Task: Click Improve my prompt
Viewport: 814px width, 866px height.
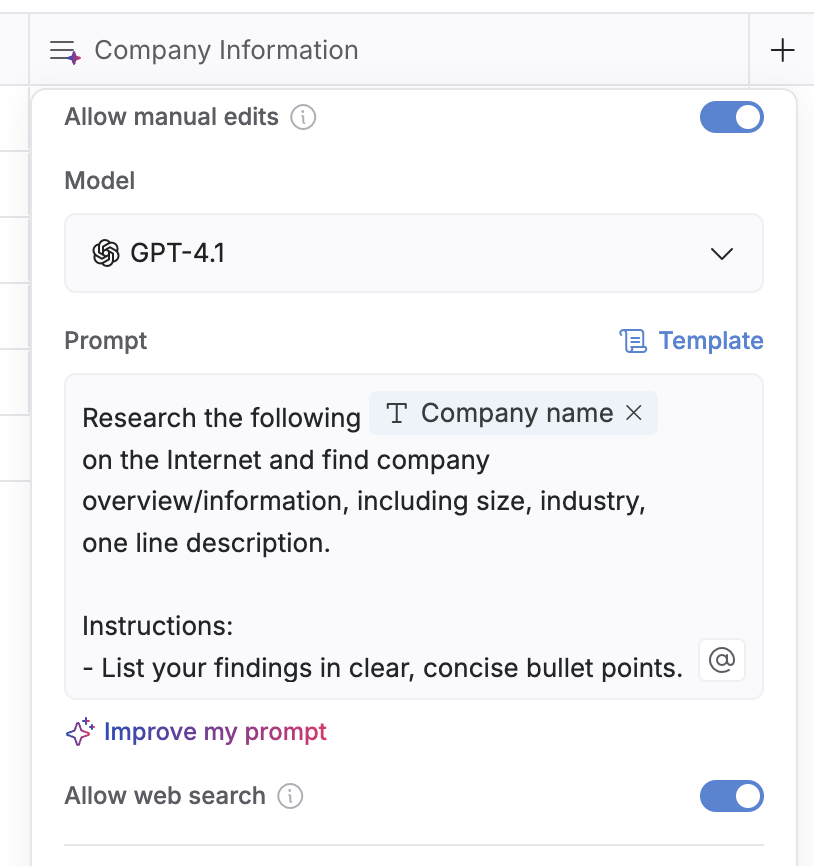Action: 215,732
